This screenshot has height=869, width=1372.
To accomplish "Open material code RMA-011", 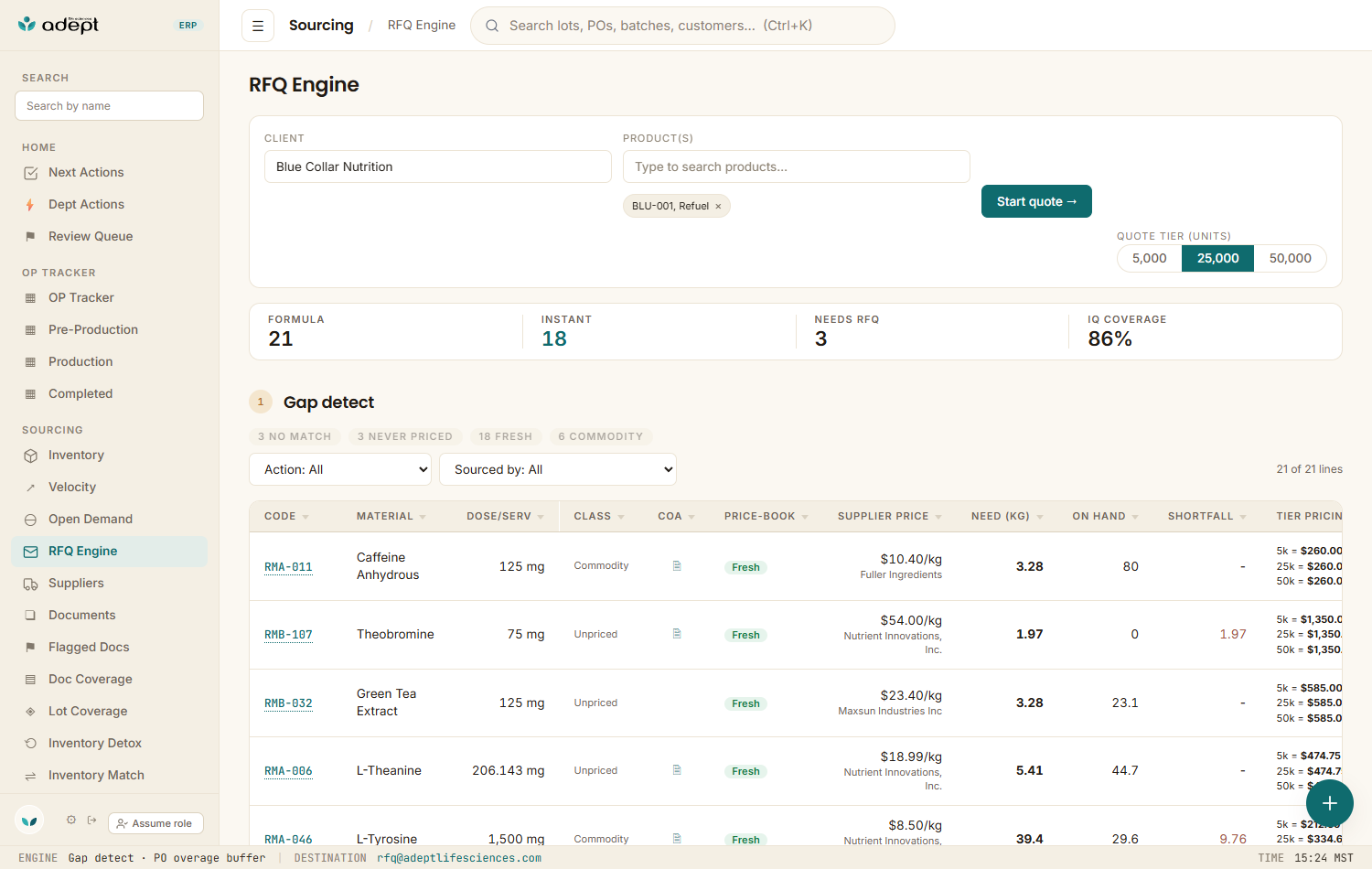I will [288, 567].
